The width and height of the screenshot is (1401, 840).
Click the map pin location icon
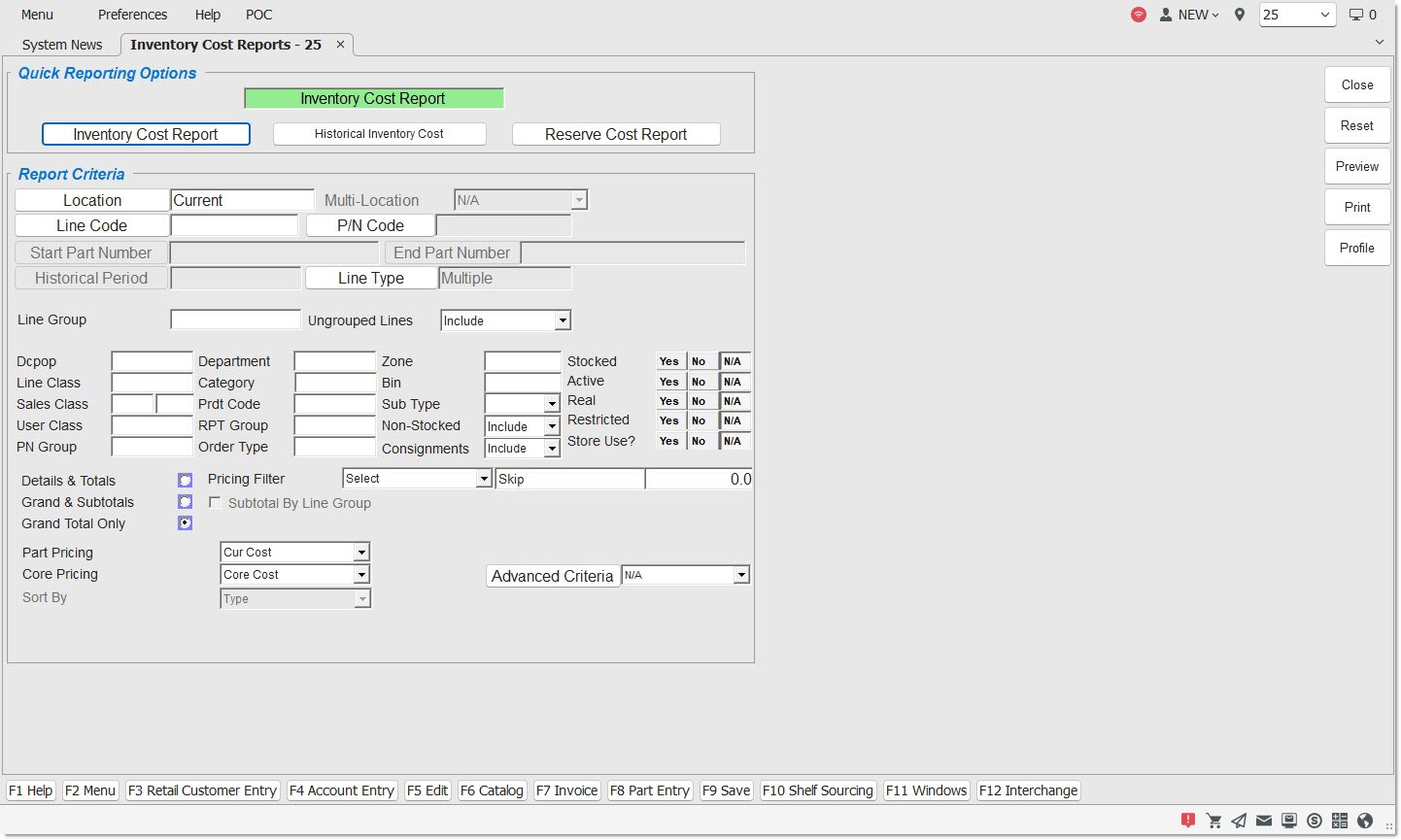(x=1240, y=15)
